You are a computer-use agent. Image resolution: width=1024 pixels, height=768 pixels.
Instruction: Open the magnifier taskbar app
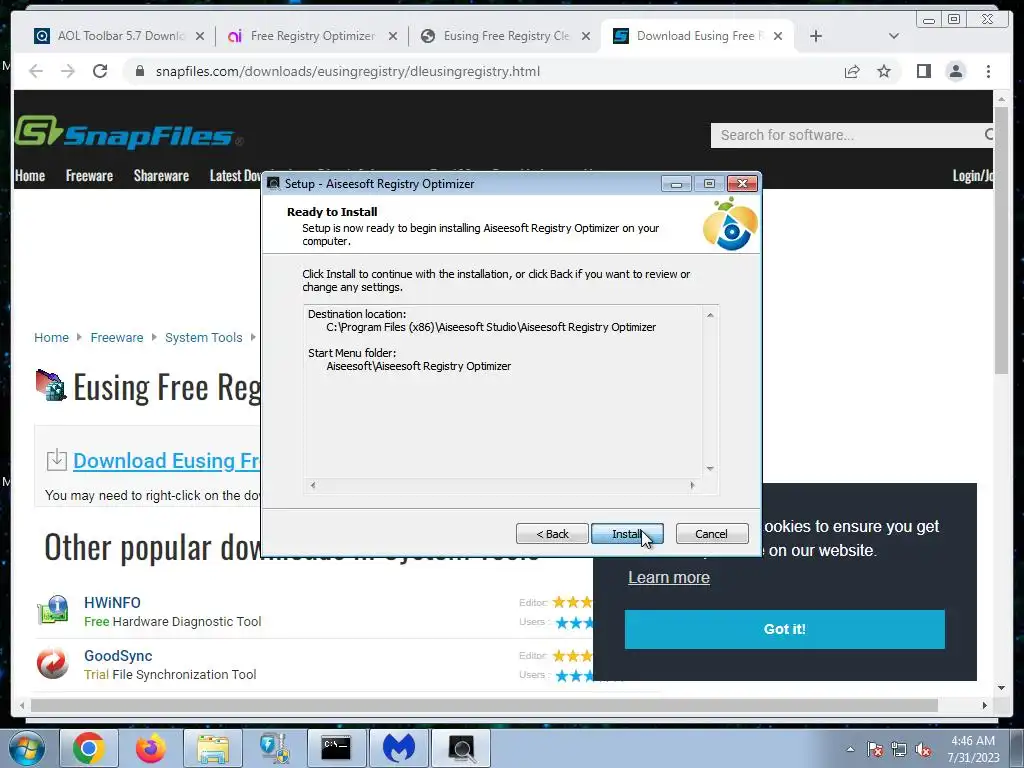(461, 748)
